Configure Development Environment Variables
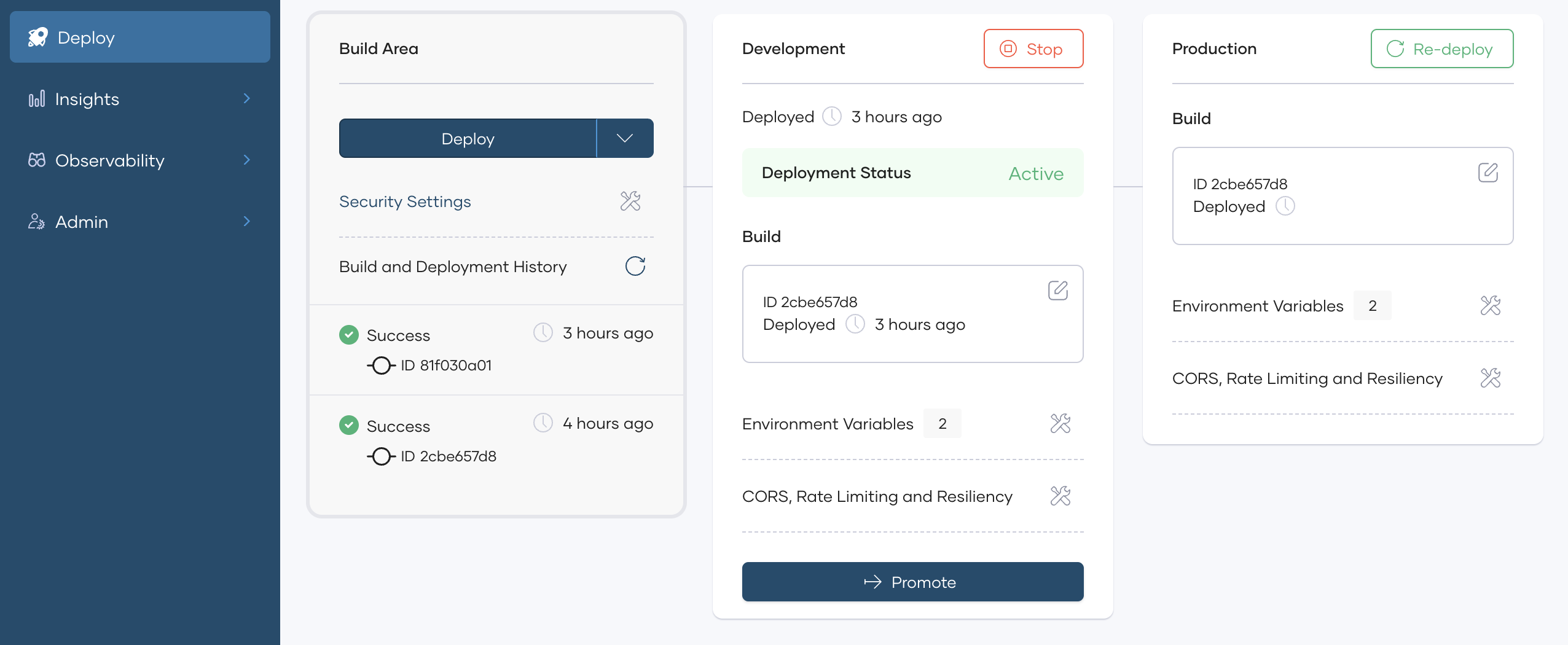The image size is (1568, 645). 1060,423
